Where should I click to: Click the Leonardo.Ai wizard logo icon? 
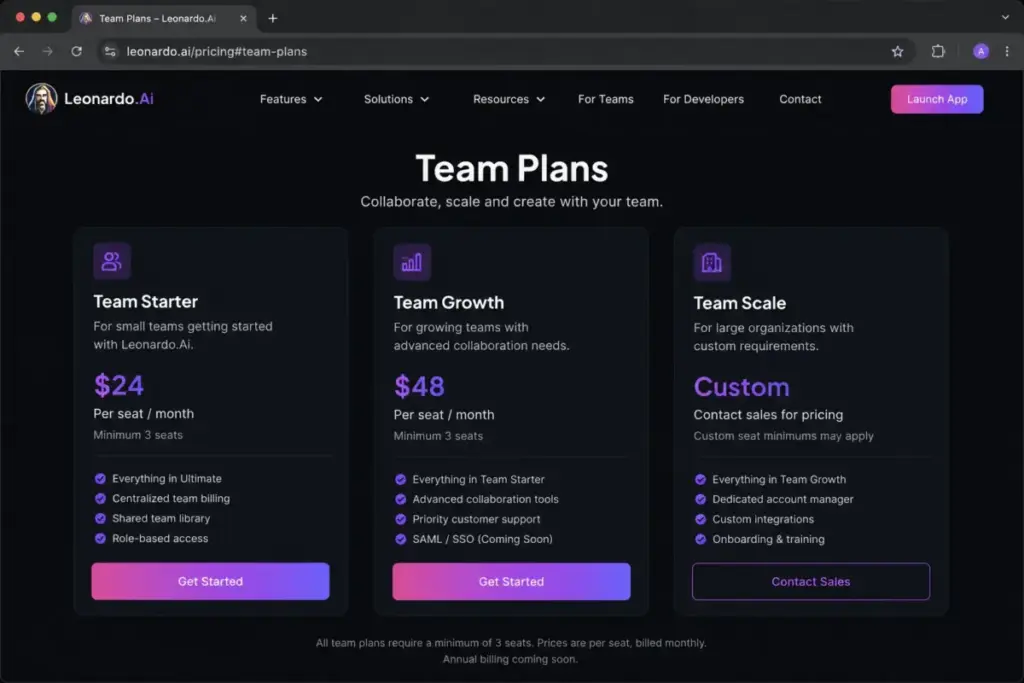click(41, 99)
